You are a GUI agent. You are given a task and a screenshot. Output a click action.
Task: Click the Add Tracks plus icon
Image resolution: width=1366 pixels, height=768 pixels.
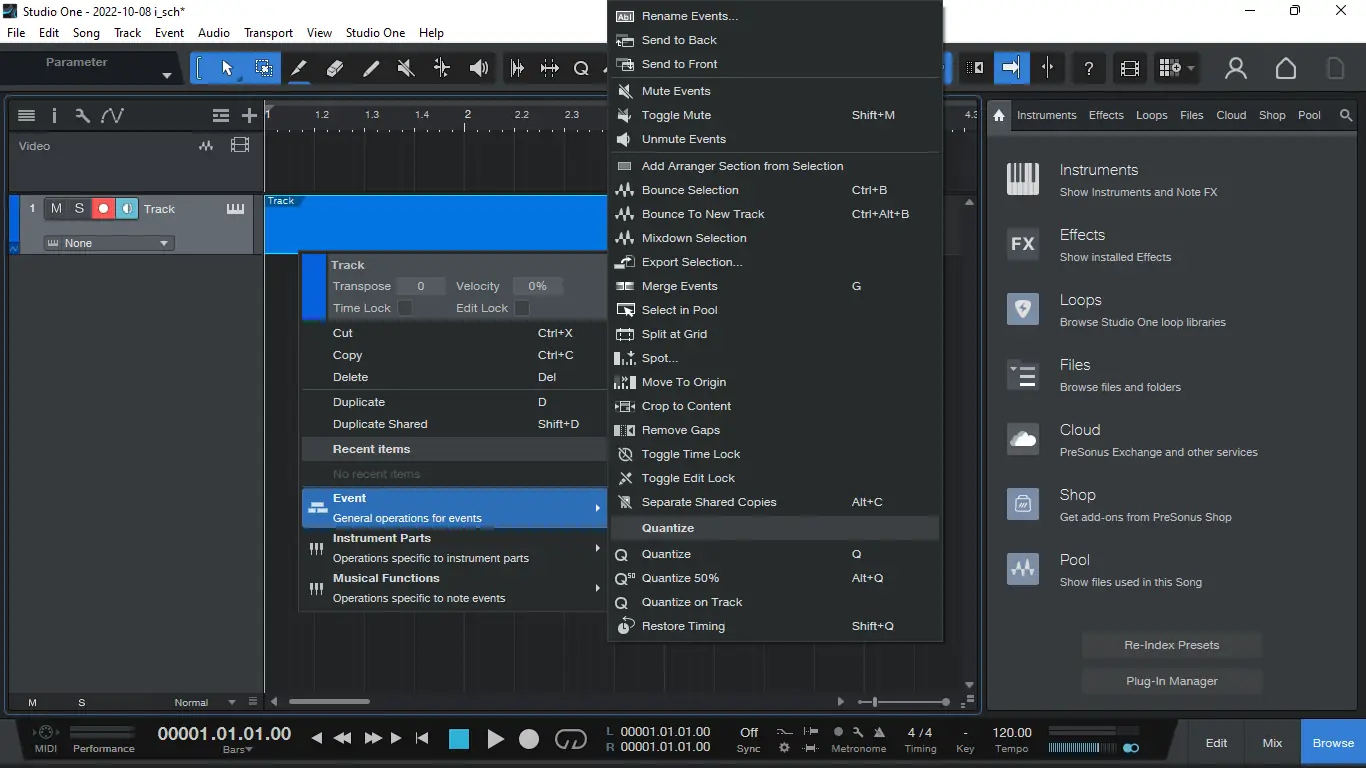[249, 116]
